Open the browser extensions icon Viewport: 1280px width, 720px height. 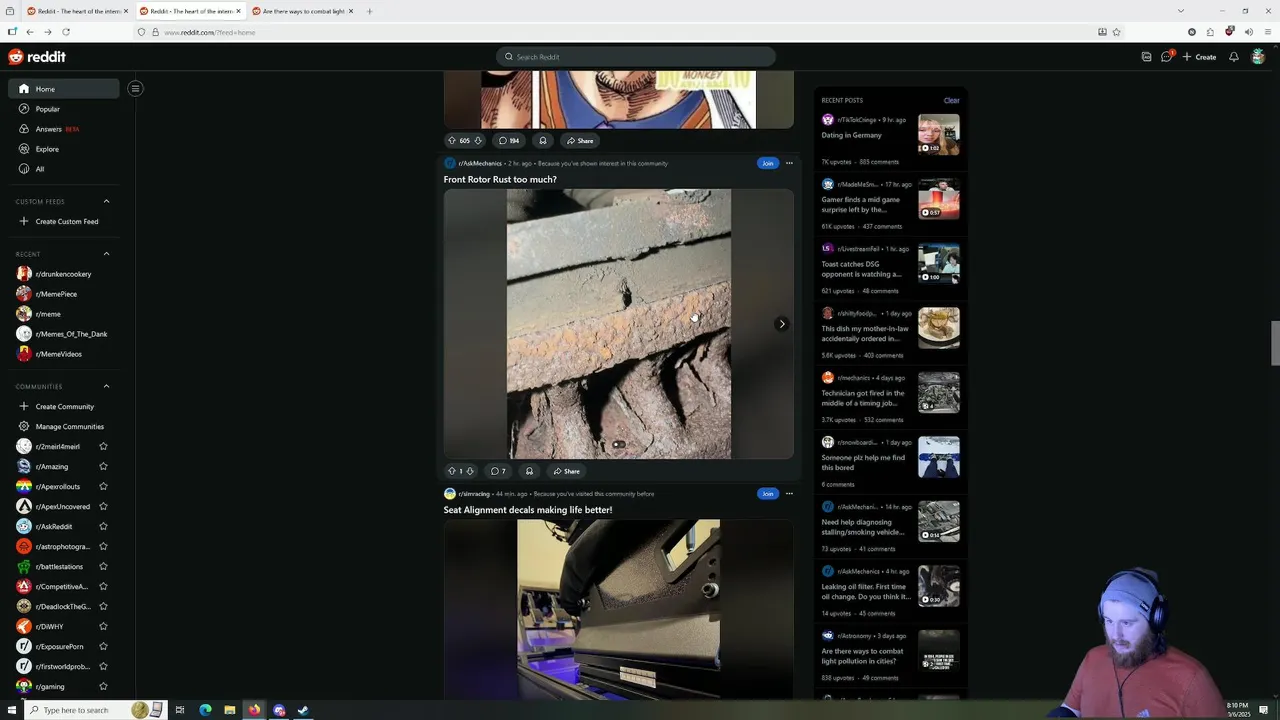1209,32
